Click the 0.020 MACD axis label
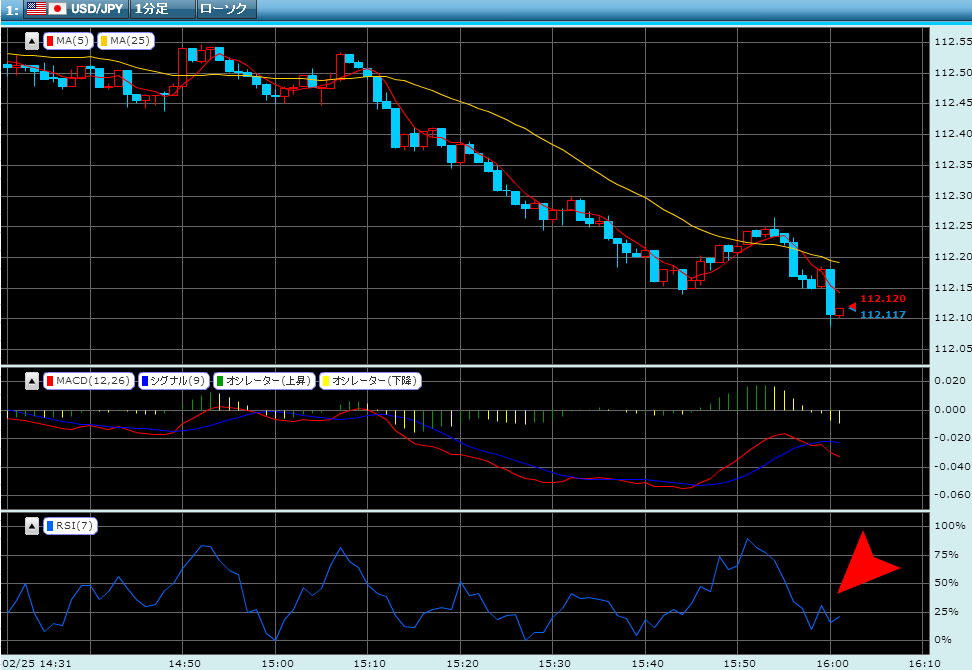This screenshot has width=972, height=670. (x=950, y=381)
